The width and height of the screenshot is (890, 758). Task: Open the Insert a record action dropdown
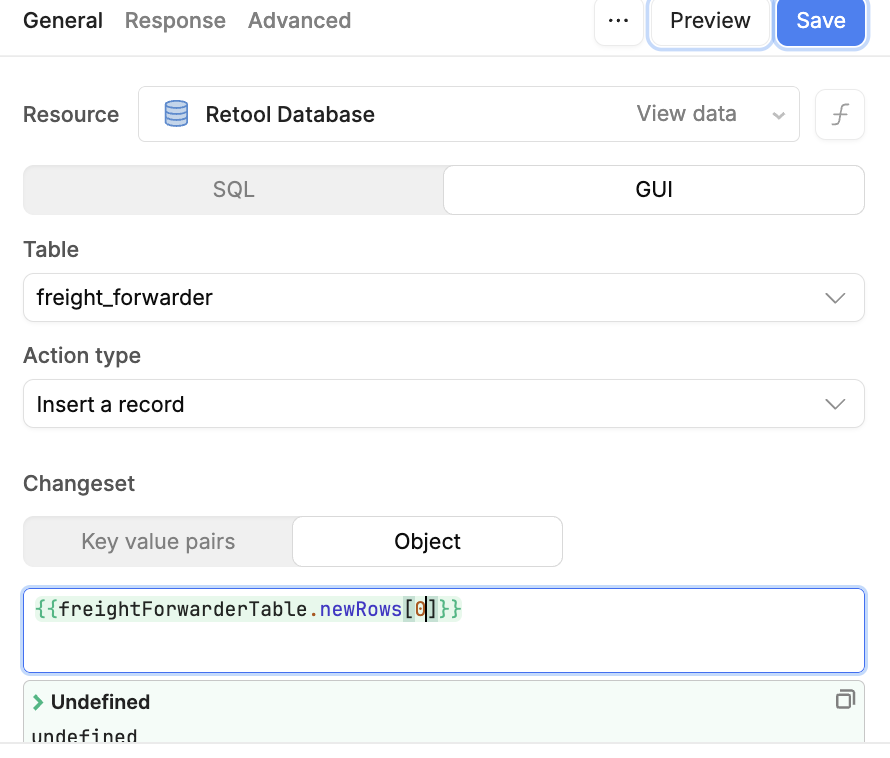point(444,404)
